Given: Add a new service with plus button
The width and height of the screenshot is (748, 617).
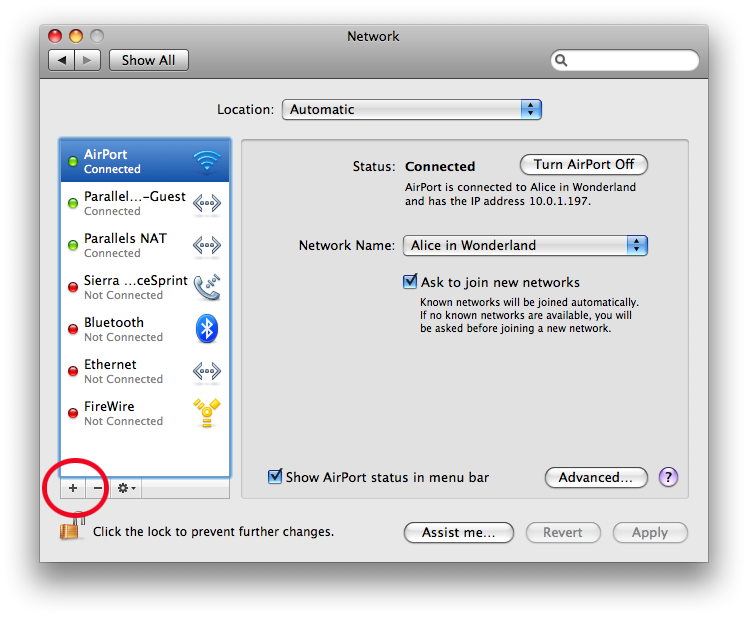Looking at the screenshot, I should 73,488.
